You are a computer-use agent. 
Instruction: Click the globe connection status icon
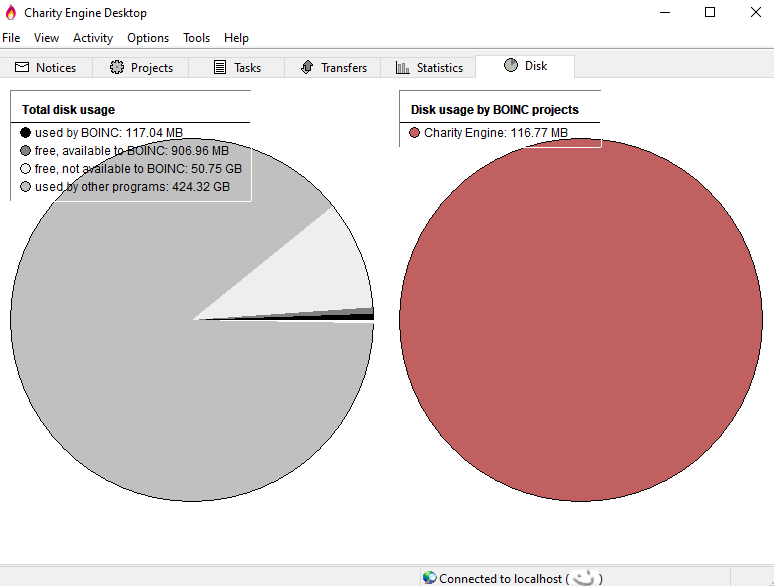[x=429, y=578]
